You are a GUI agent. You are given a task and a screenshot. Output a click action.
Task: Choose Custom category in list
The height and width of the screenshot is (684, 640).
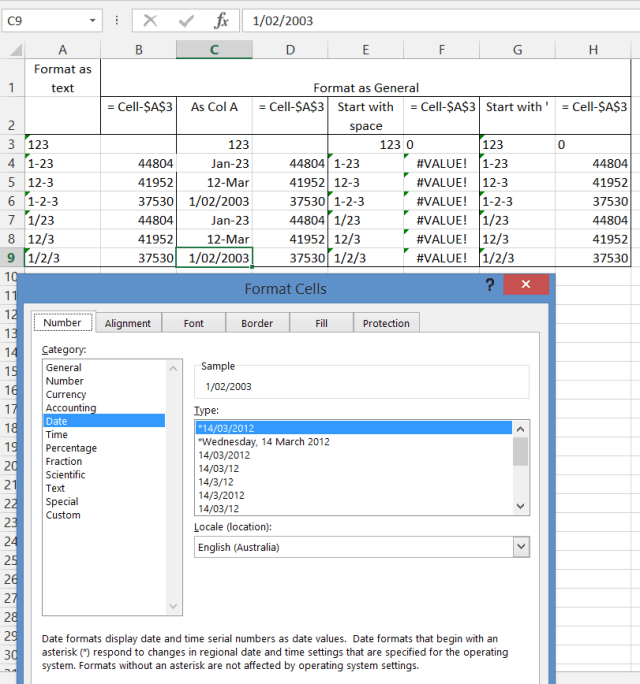pos(63,515)
